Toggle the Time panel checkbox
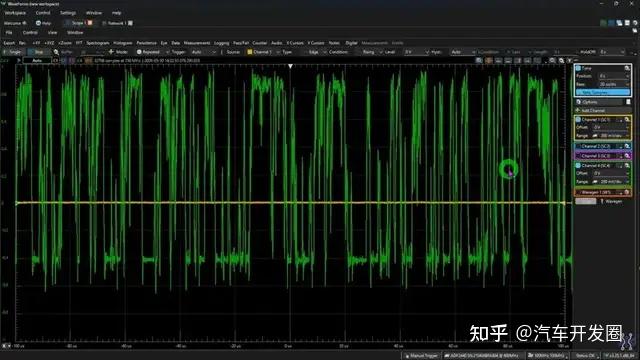Screen dimensions: 640x360 click(578, 68)
